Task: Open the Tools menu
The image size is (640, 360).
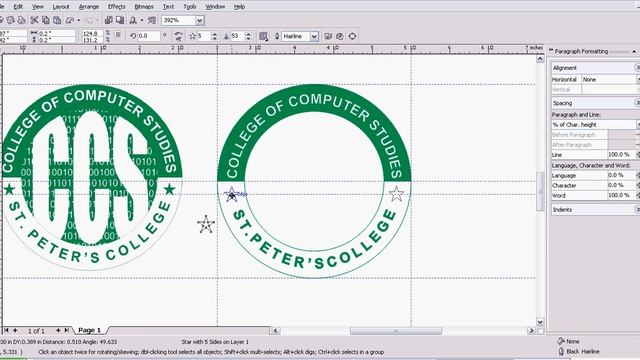Action: pos(190,7)
